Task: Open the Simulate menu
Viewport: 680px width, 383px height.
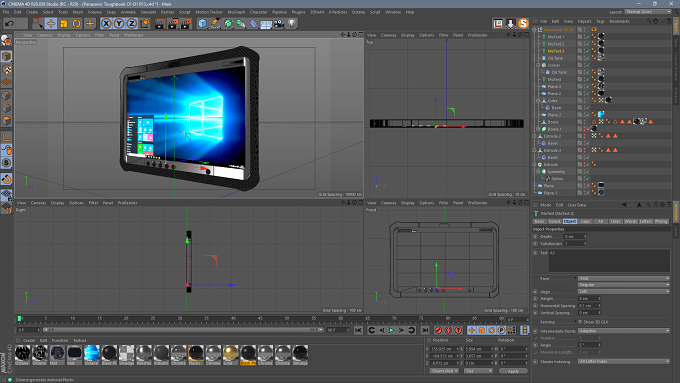Action: (x=148, y=12)
